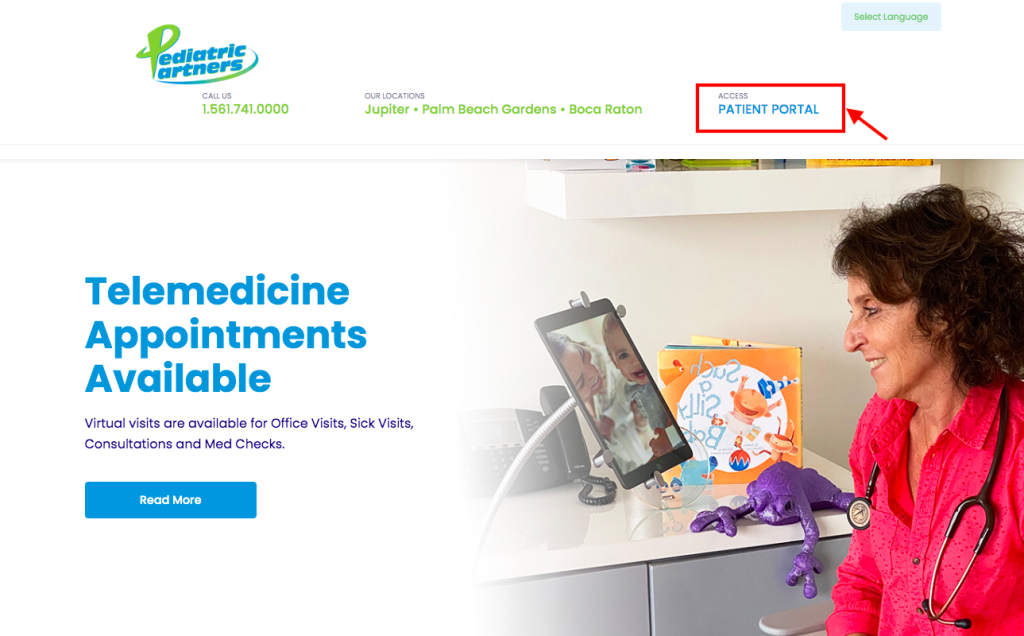Call the 1.561.741.0000 phone number link

click(x=245, y=109)
